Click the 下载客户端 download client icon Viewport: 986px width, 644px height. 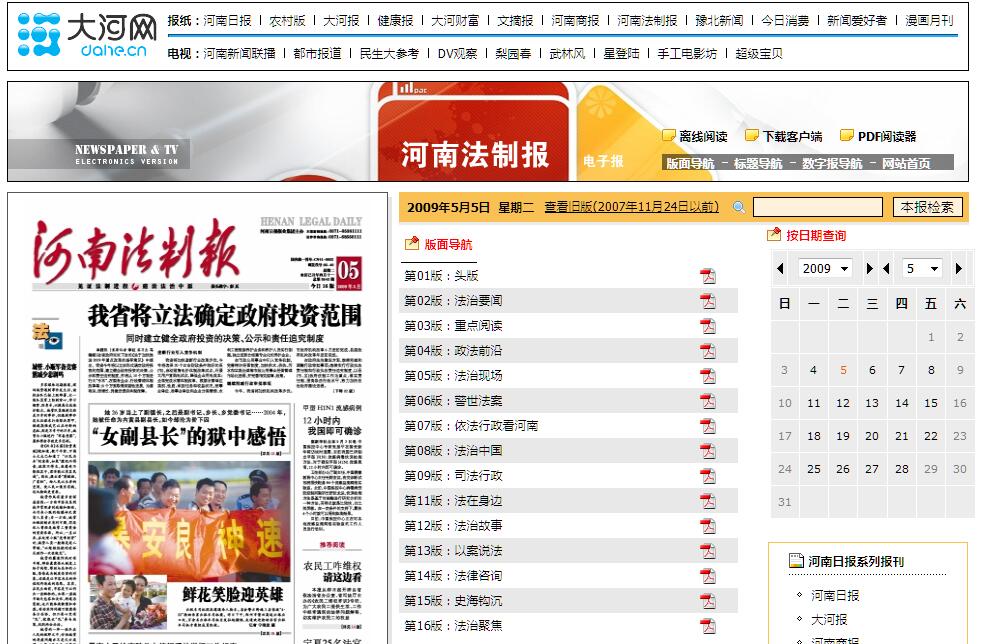pos(751,136)
